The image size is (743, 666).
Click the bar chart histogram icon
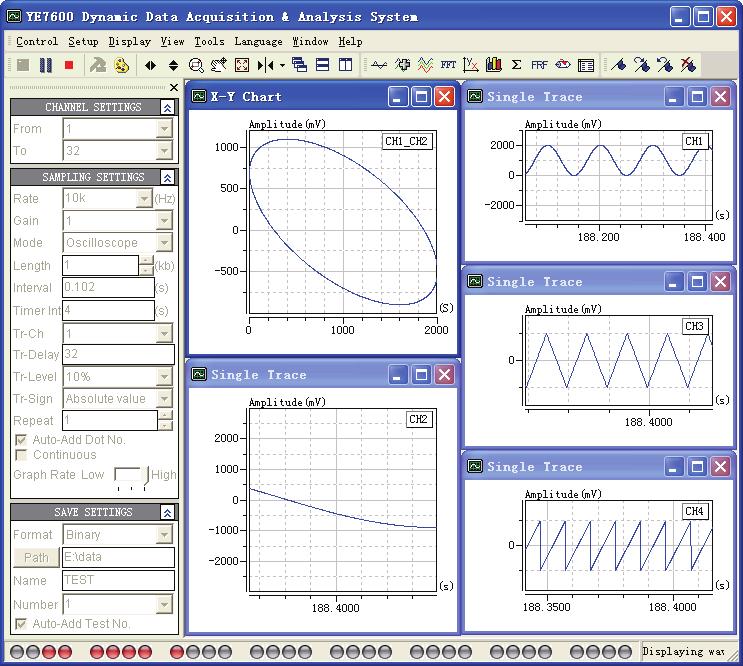click(493, 65)
